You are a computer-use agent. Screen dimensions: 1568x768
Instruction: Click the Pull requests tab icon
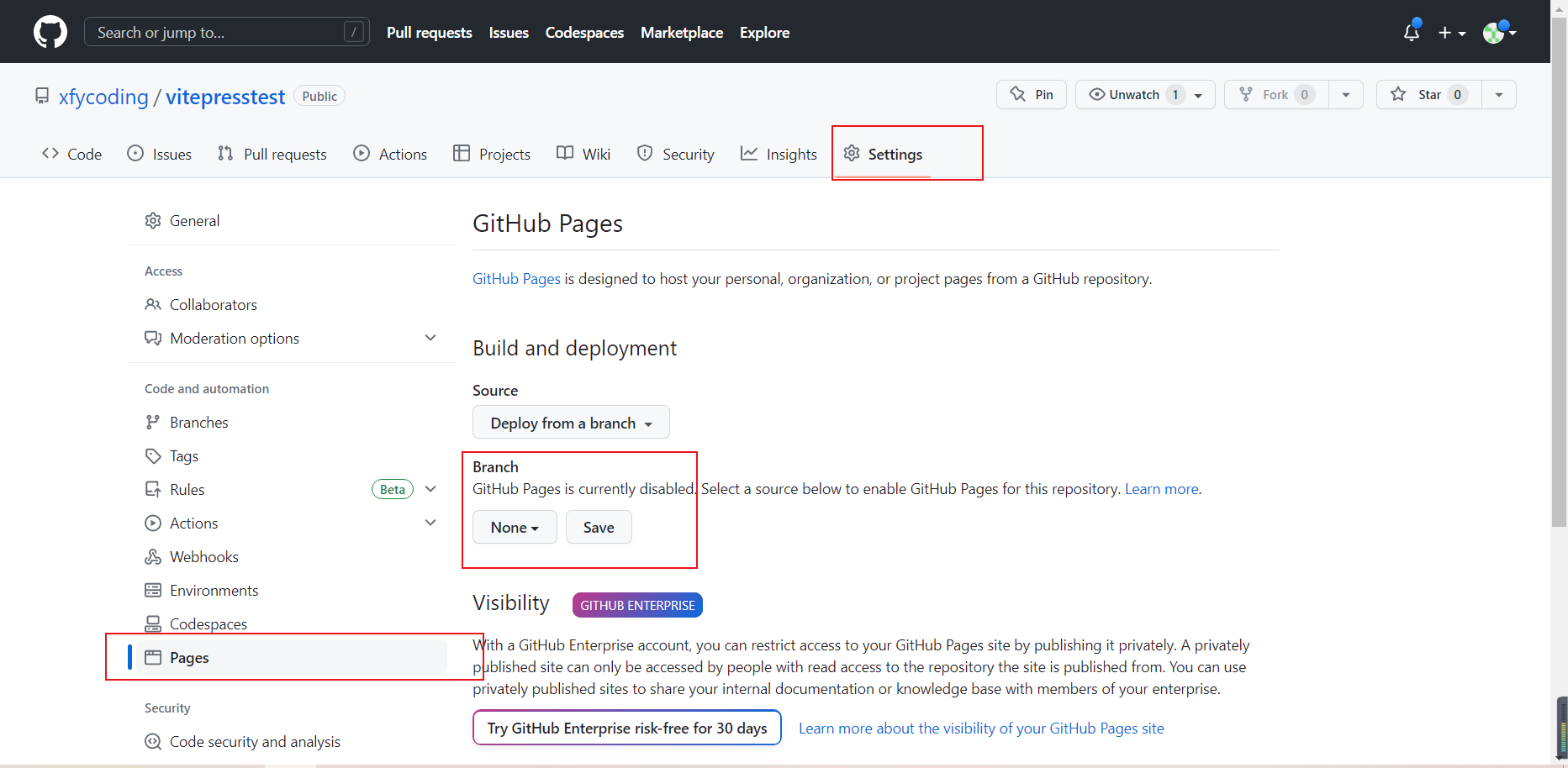(x=225, y=153)
